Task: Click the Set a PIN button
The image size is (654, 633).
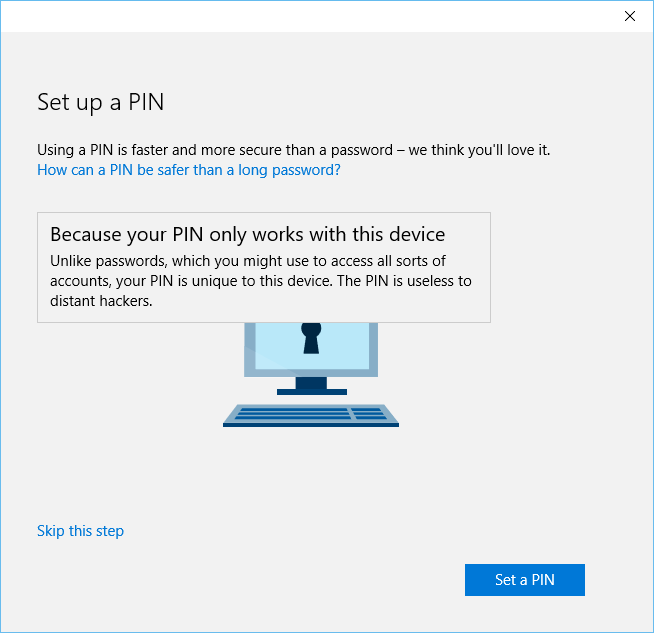Action: (x=524, y=580)
